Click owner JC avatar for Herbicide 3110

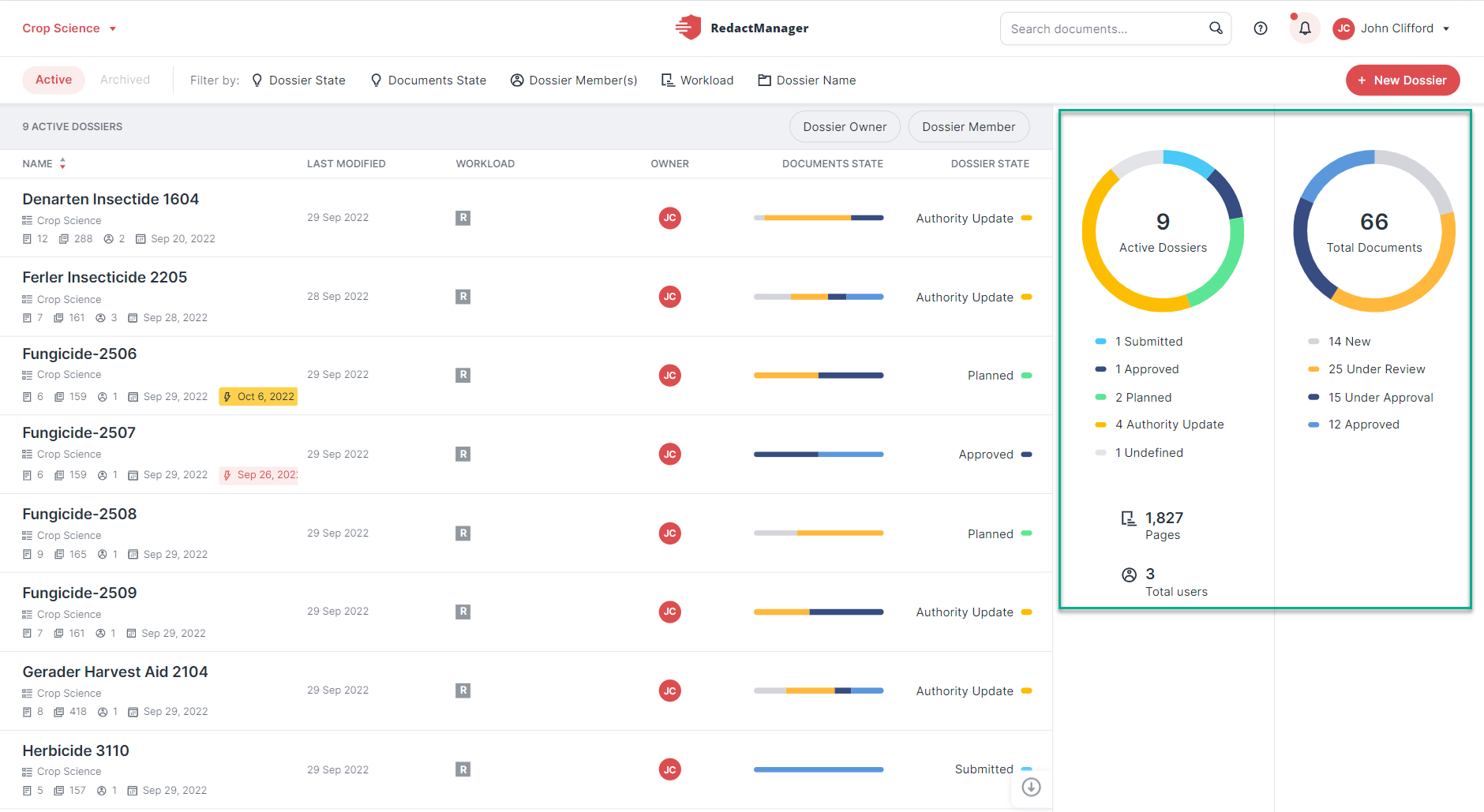(670, 769)
